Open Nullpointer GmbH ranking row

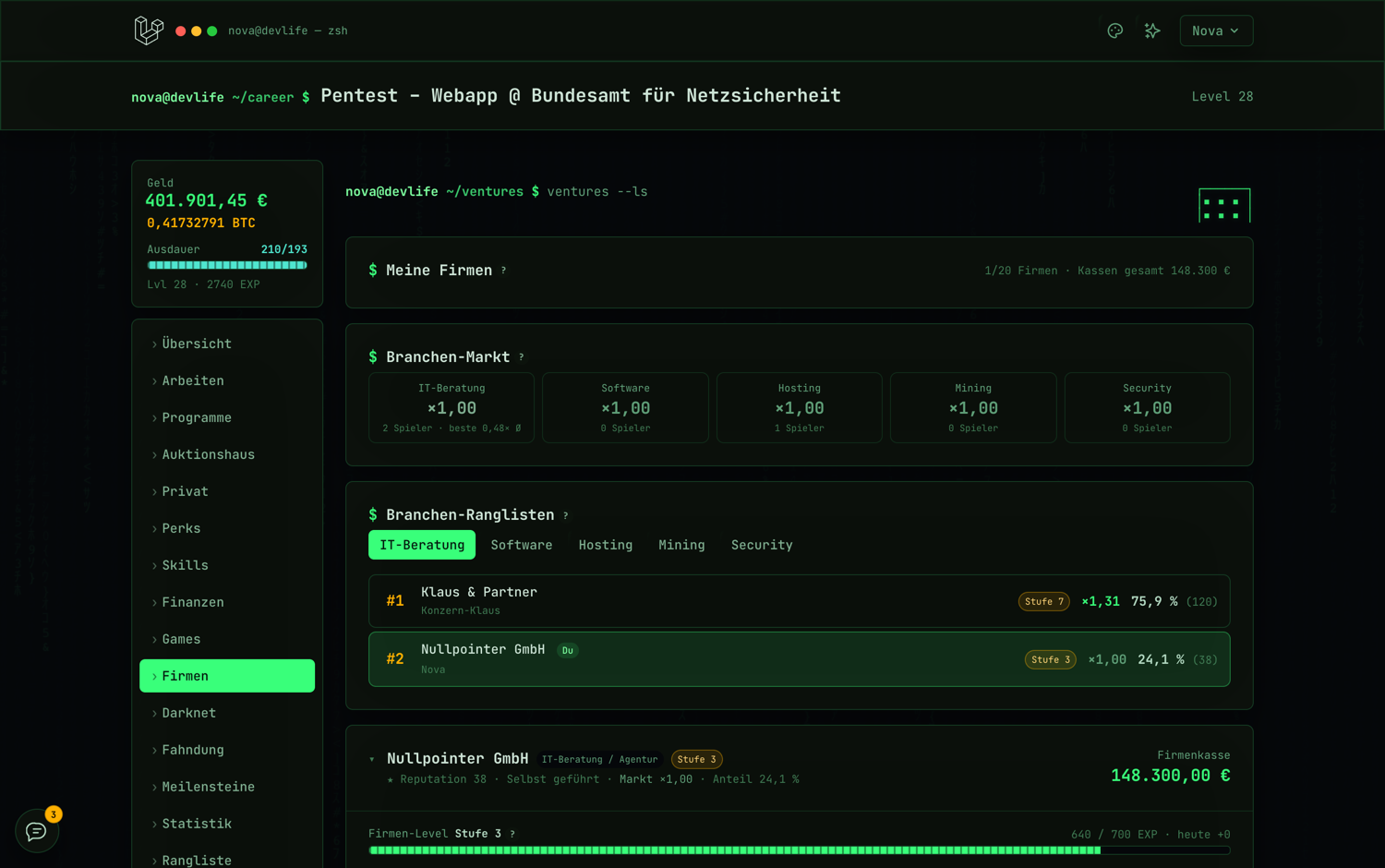pos(800,659)
